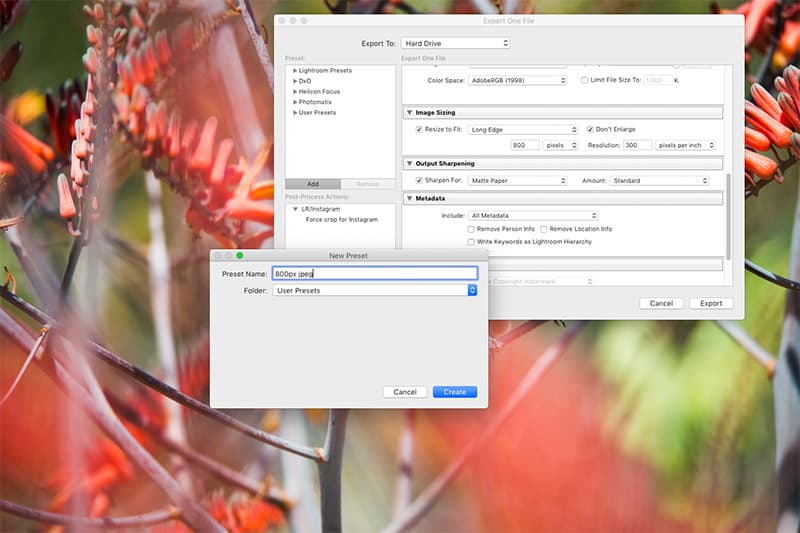Click the Export button
This screenshot has width=800, height=533.
(711, 303)
